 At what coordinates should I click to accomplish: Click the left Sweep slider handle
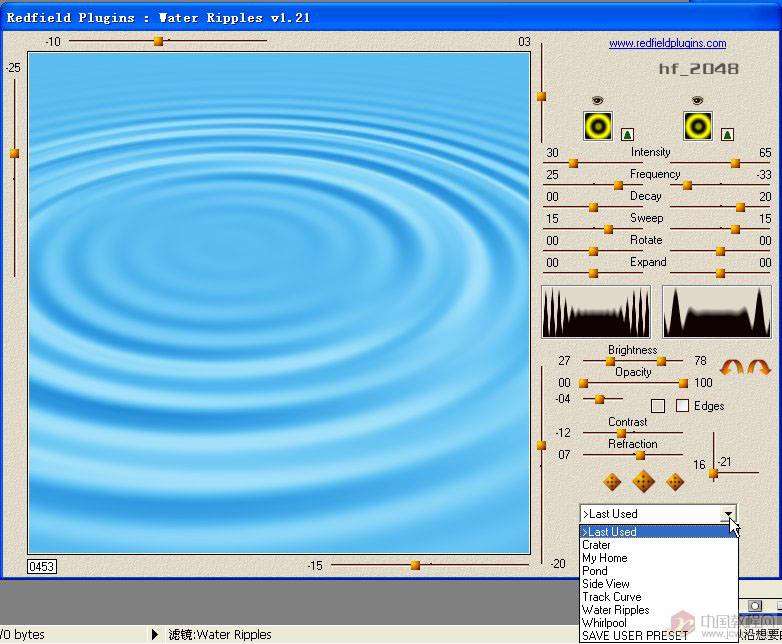point(608,229)
